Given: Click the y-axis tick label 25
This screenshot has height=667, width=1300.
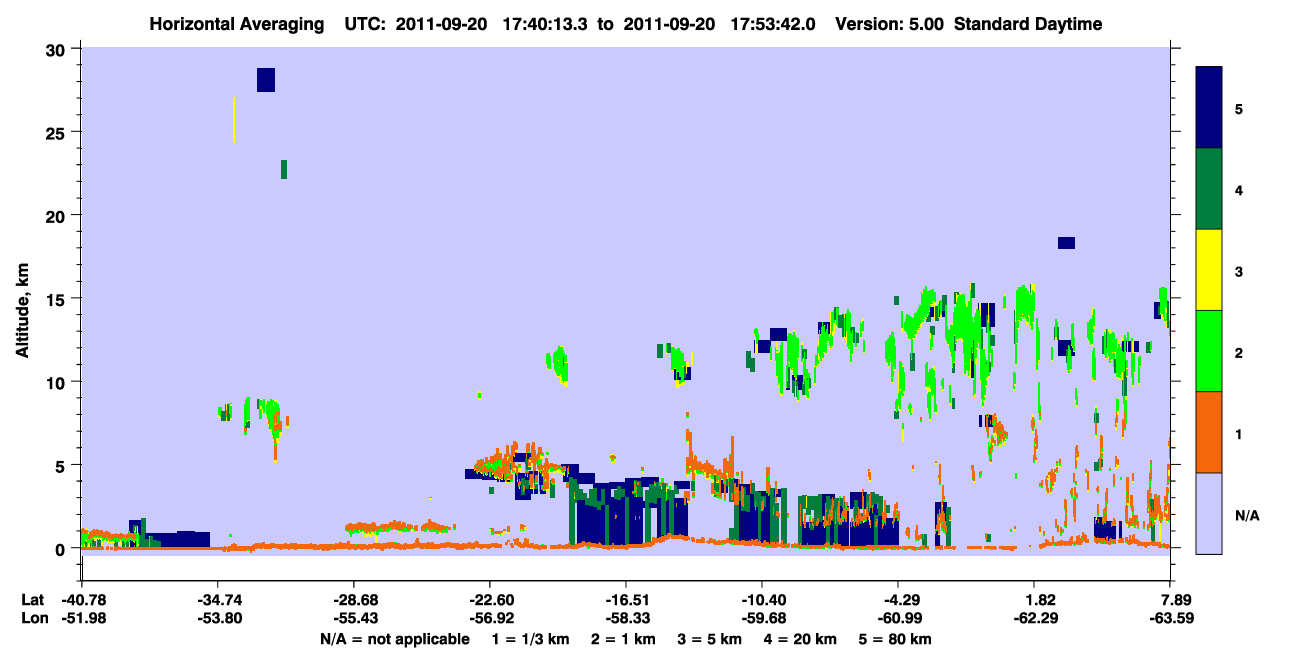Looking at the screenshot, I should click(57, 132).
